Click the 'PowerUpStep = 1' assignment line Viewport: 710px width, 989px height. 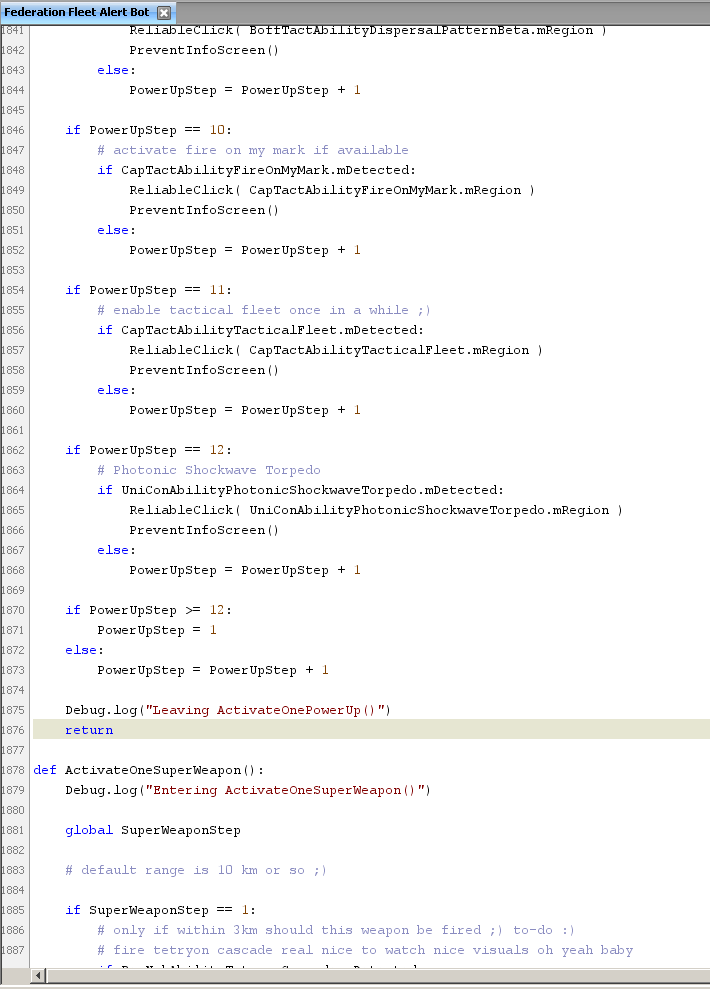tap(156, 630)
